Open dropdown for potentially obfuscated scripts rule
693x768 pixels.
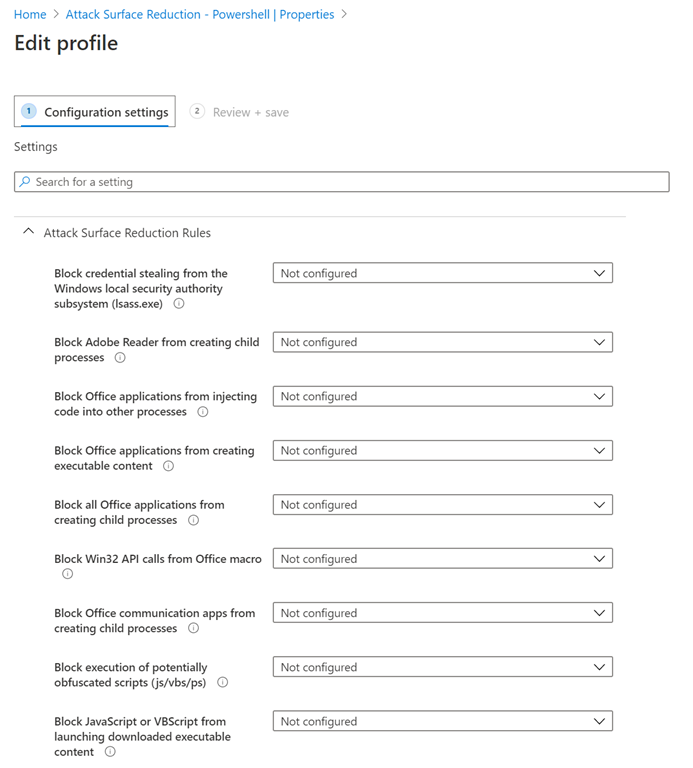(x=442, y=667)
